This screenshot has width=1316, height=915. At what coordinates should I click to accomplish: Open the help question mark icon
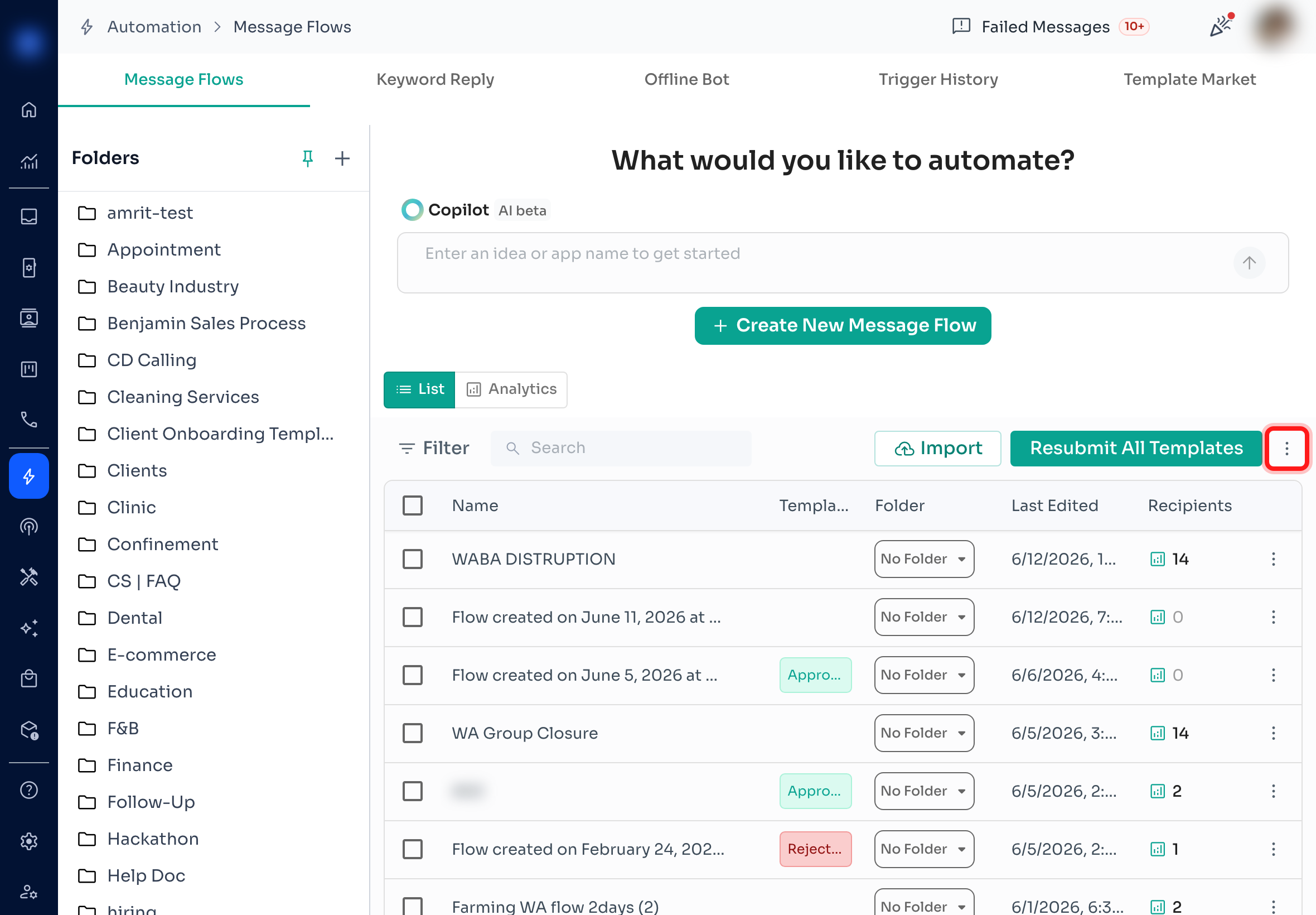[28, 790]
